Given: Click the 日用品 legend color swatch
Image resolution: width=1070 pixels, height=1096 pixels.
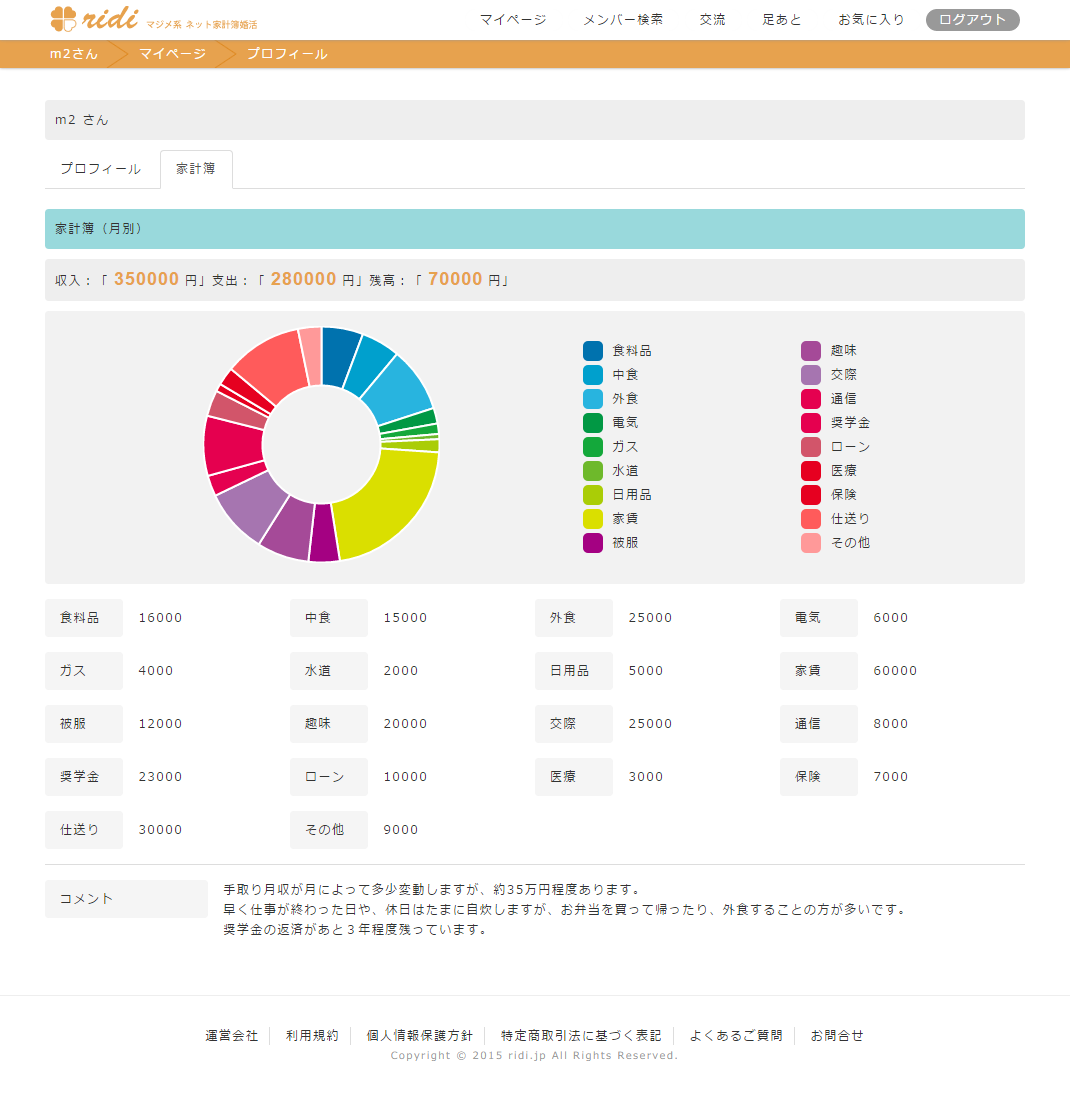Looking at the screenshot, I should (x=593, y=495).
